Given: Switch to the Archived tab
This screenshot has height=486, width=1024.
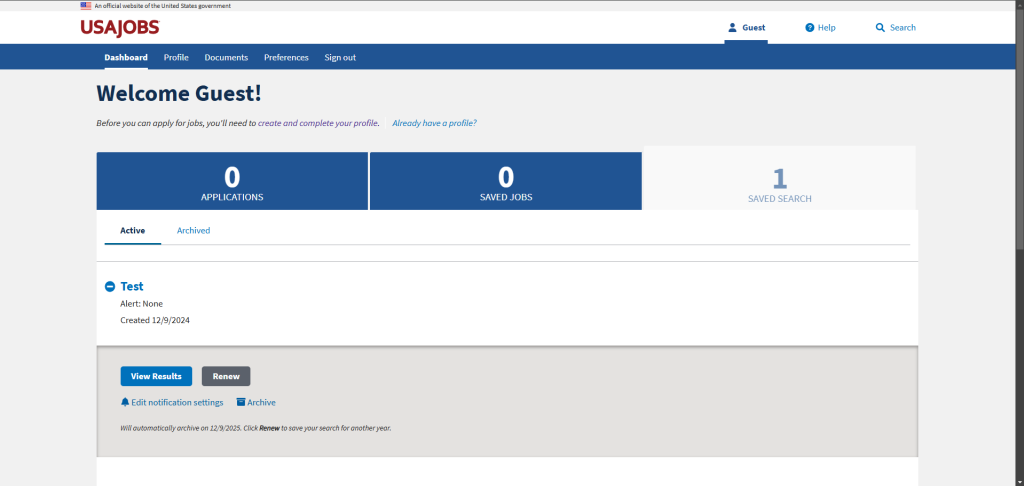Looking at the screenshot, I should tap(193, 230).
